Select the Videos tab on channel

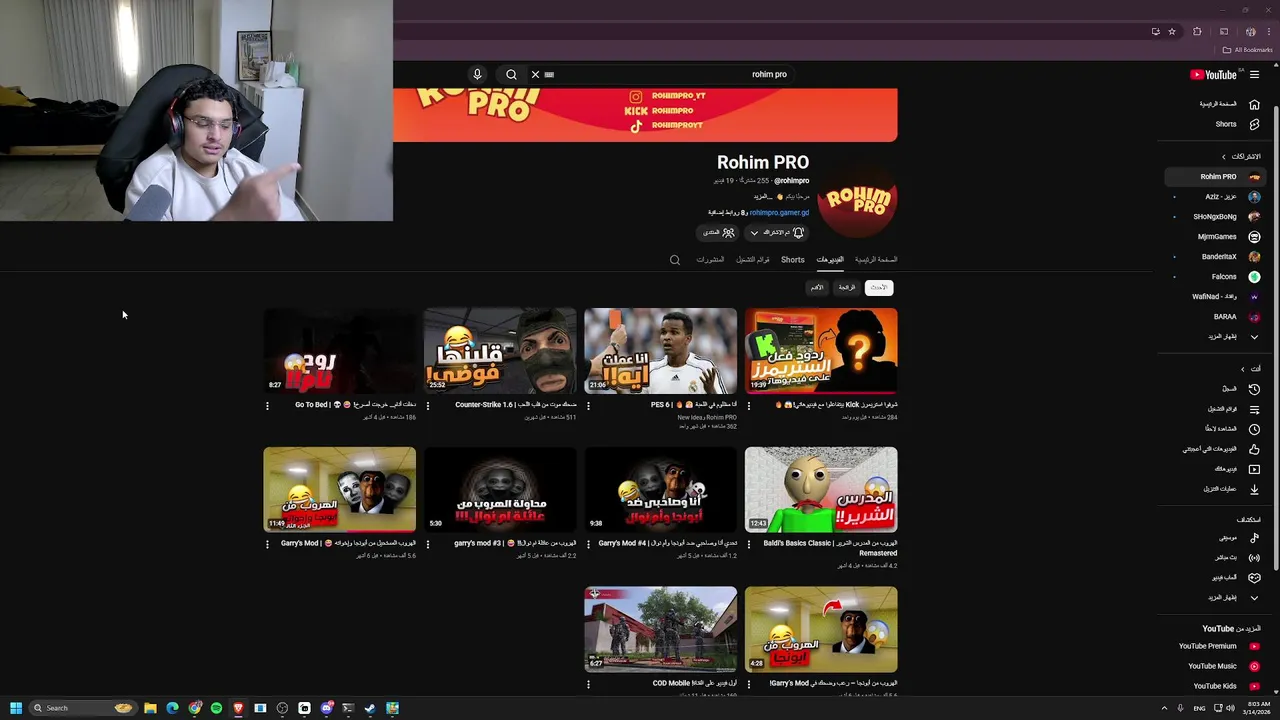(x=830, y=259)
